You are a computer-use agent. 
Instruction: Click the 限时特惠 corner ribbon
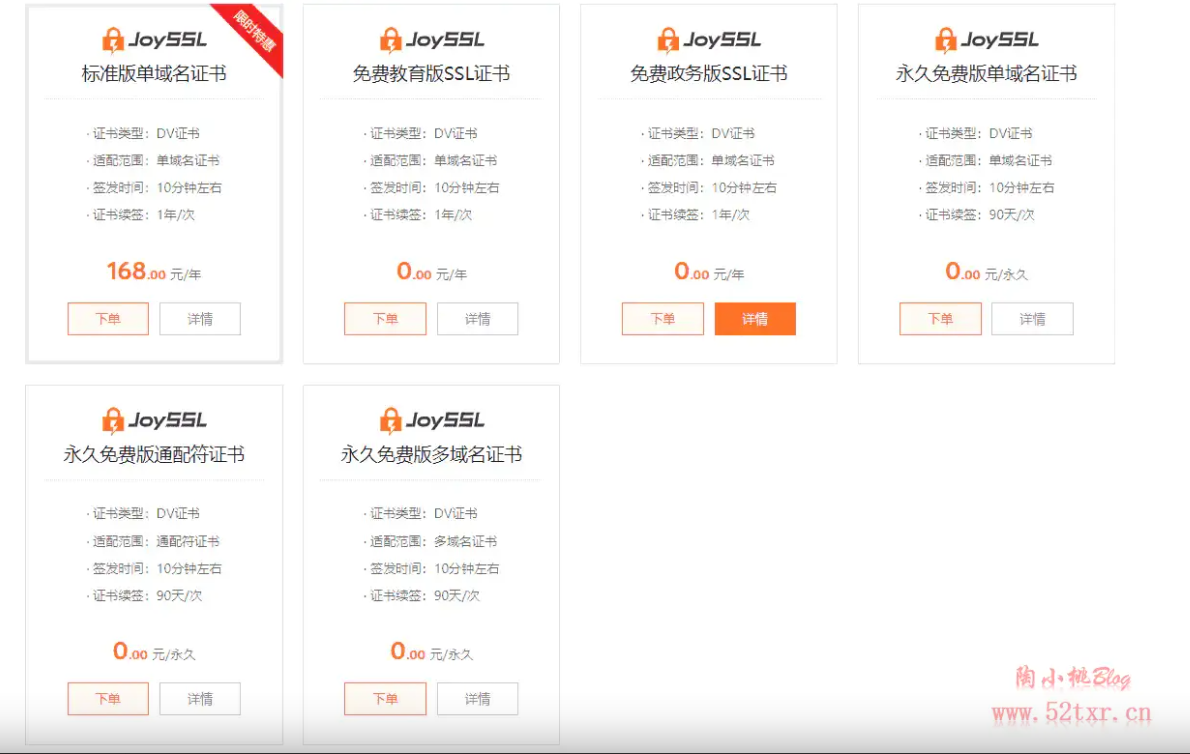(255, 32)
